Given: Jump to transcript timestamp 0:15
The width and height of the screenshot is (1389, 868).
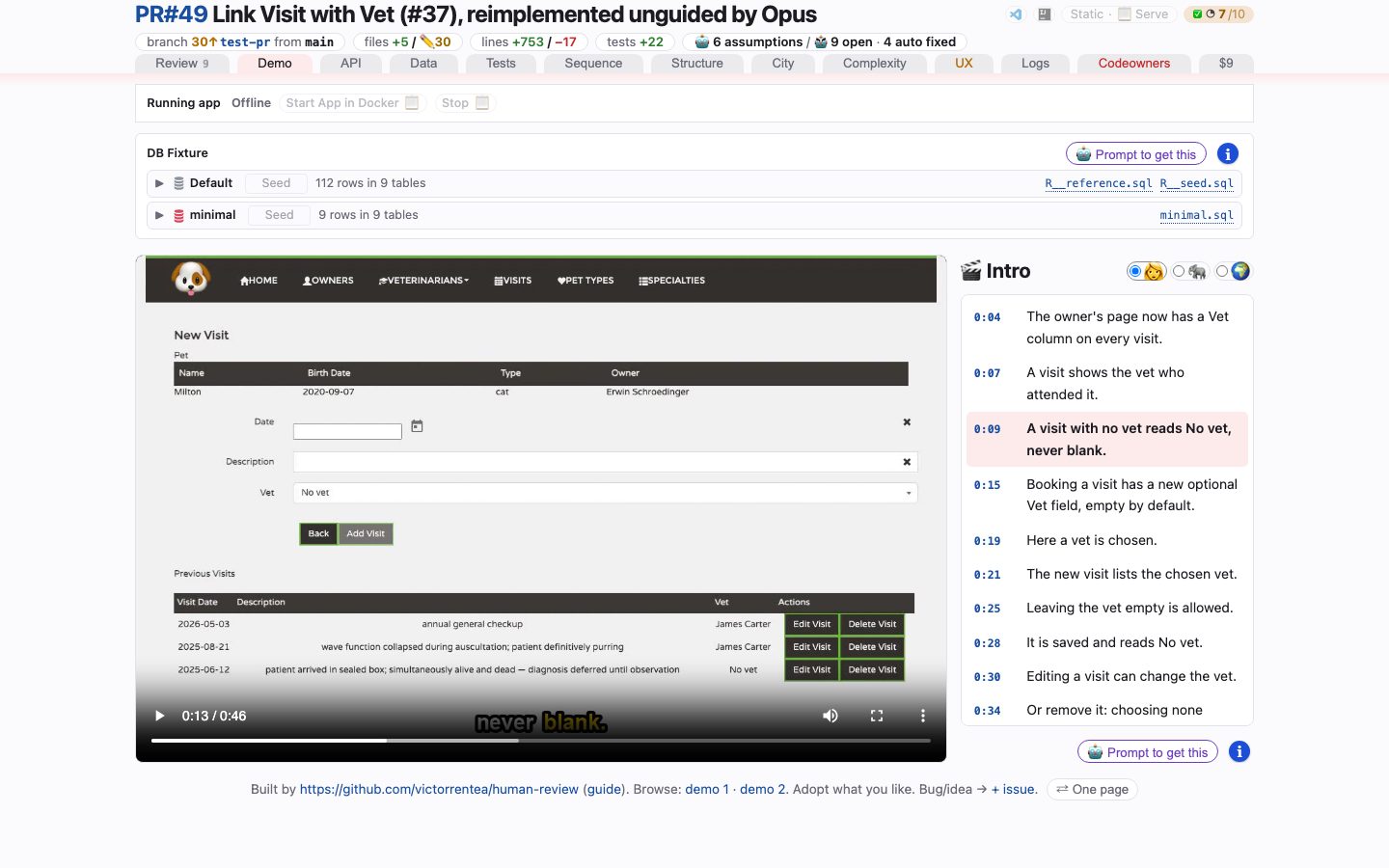Looking at the screenshot, I should click(987, 485).
